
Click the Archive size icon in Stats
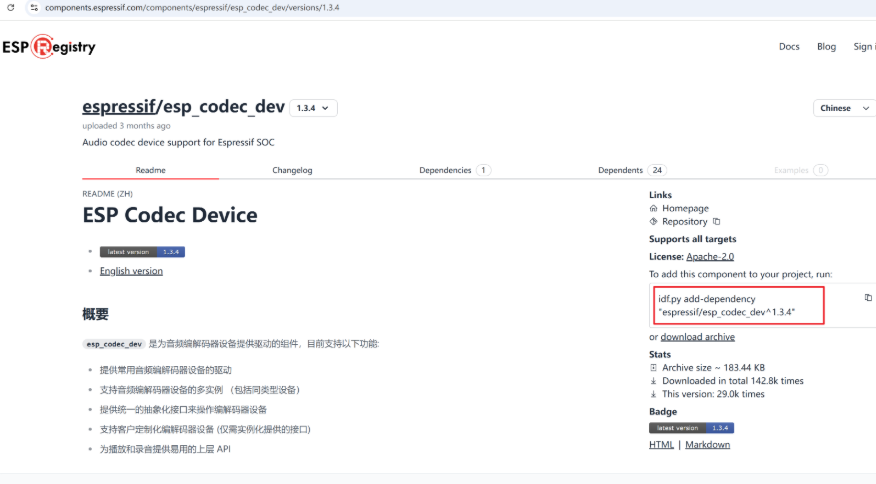pyautogui.click(x=653, y=368)
